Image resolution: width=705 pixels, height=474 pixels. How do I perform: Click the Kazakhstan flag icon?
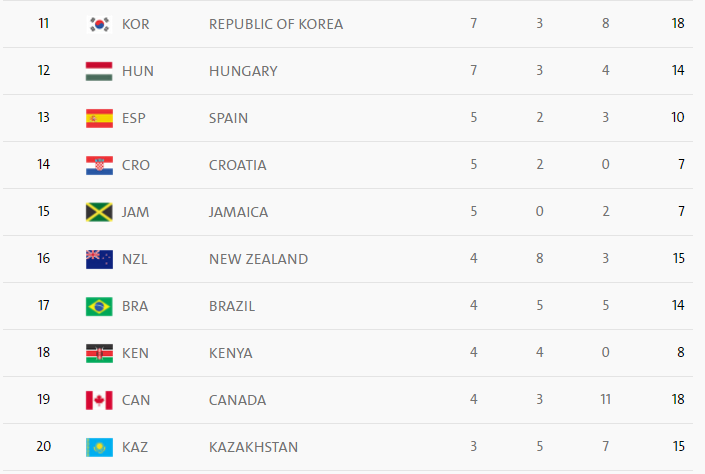(99, 447)
